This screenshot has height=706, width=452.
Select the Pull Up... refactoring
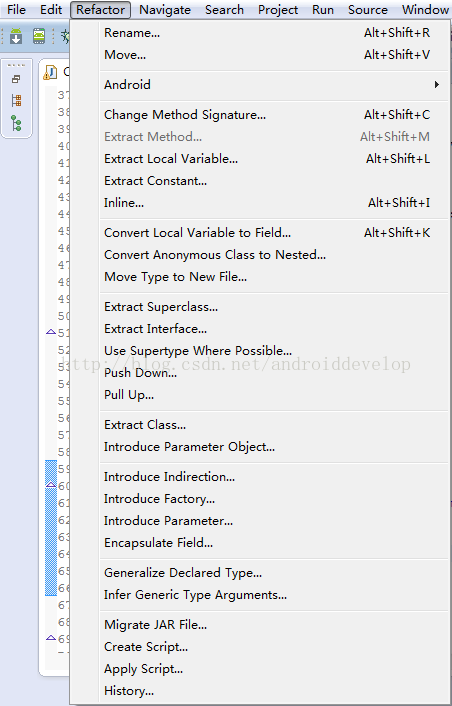[x=267, y=395]
